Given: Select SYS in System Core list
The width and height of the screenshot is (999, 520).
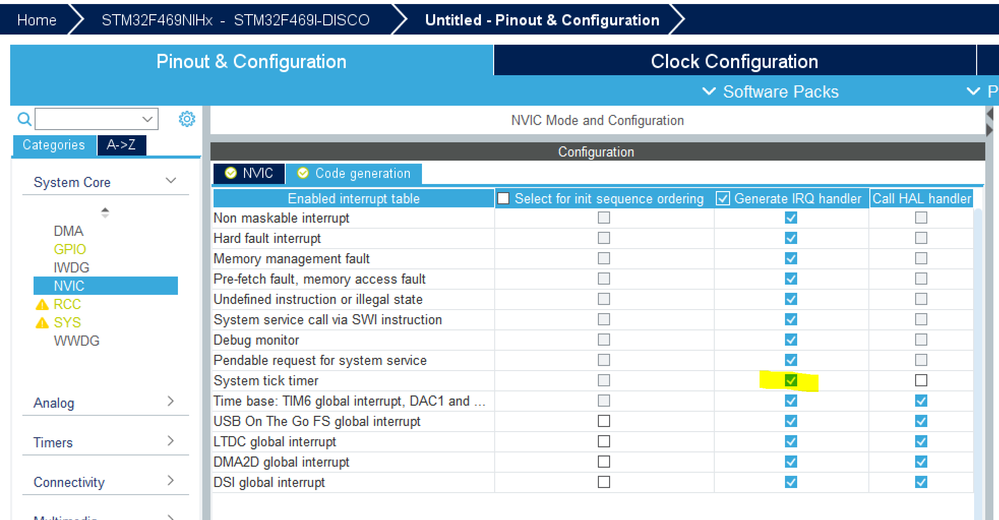Looking at the screenshot, I should click(x=67, y=323).
